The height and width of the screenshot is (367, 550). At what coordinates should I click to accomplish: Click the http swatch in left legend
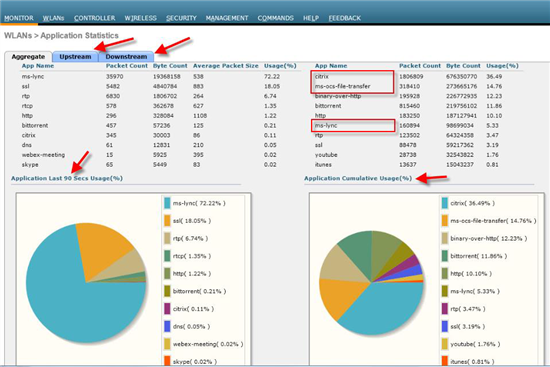[x=167, y=273]
